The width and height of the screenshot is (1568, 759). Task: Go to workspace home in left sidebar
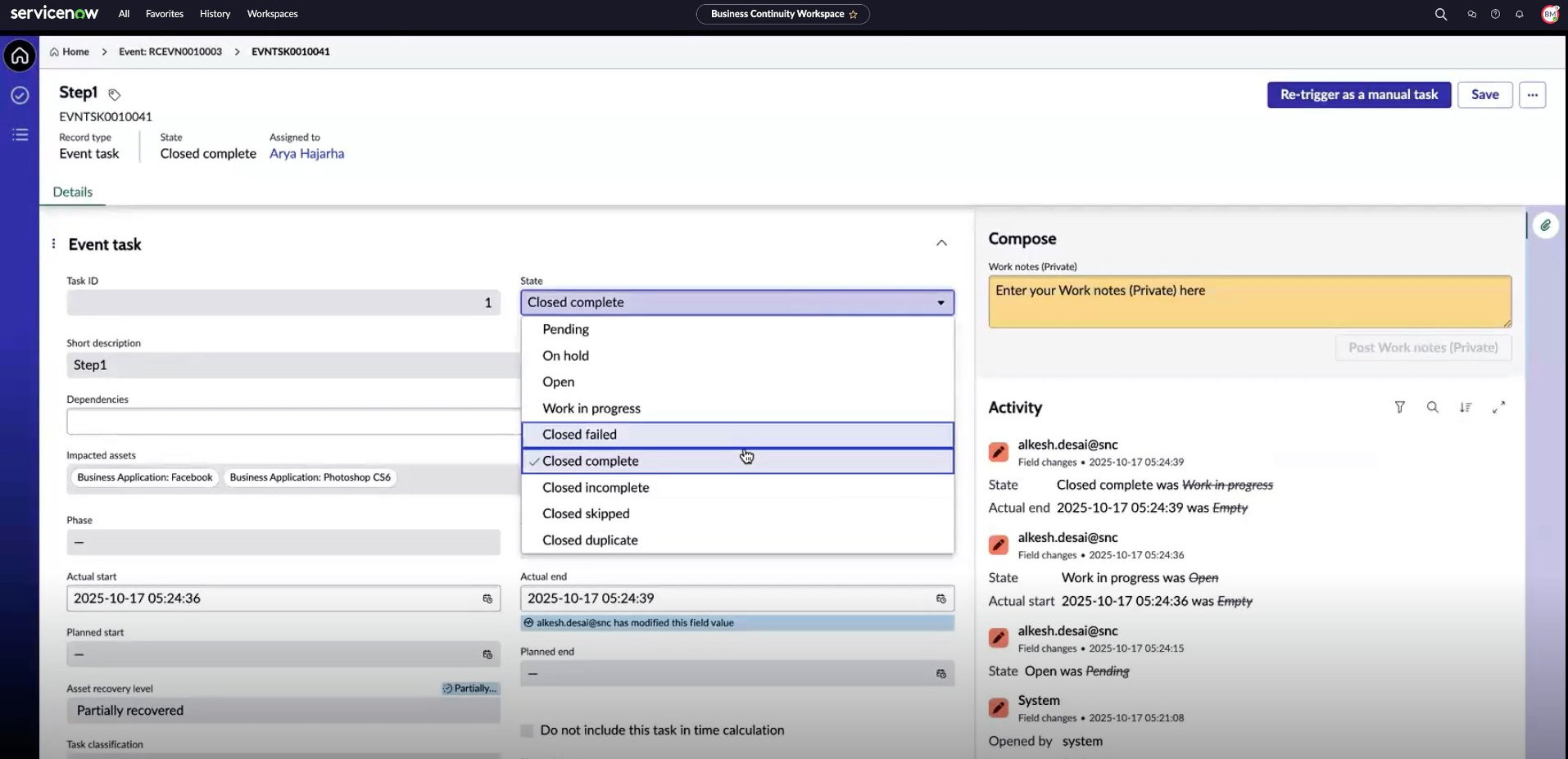20,56
